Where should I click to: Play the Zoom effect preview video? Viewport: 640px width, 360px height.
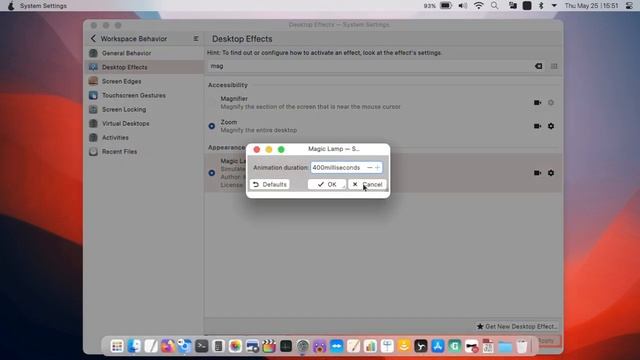538,126
